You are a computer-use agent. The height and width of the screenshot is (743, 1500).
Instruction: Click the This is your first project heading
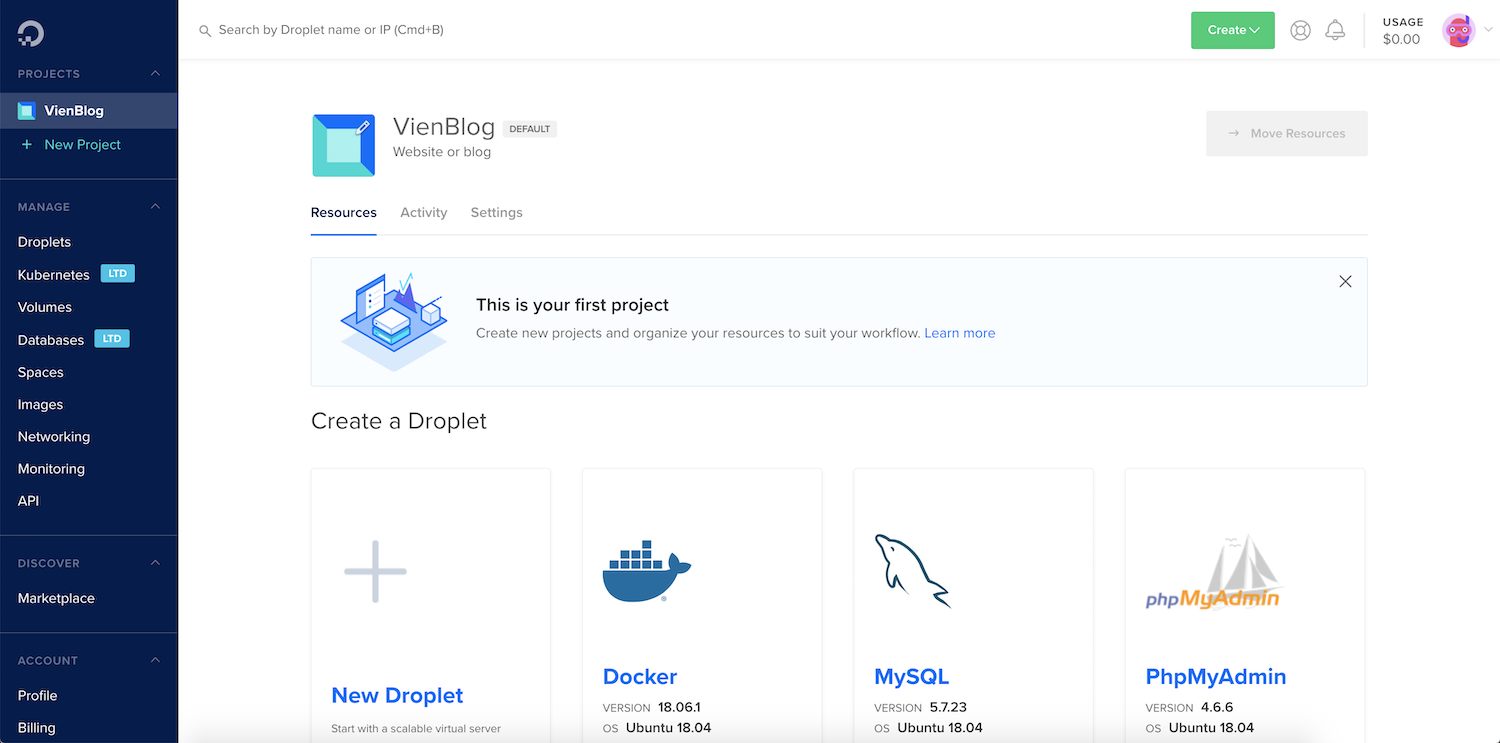click(x=572, y=305)
